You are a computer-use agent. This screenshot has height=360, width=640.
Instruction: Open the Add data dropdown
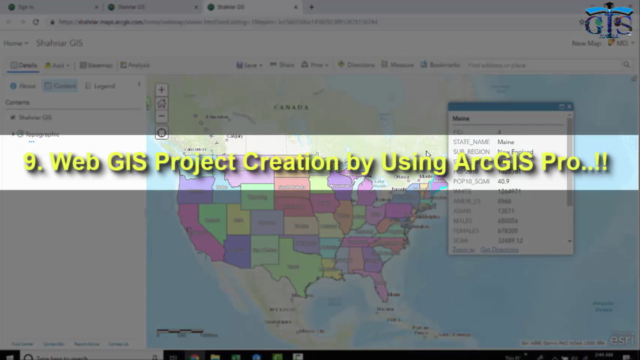(x=57, y=65)
